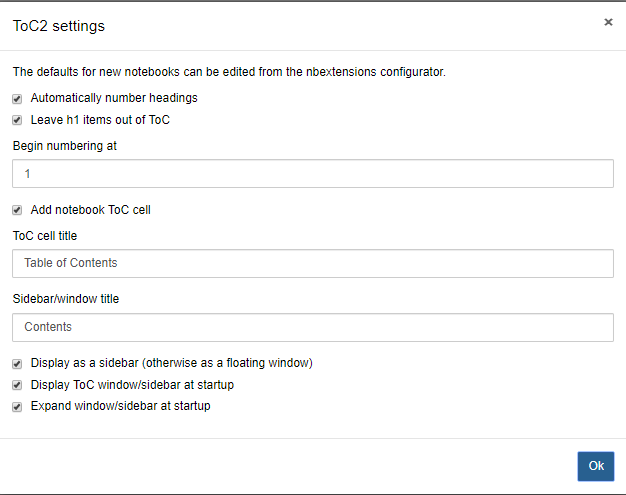Toggle the Automatically number headings checkbox

pyautogui.click(x=17, y=99)
